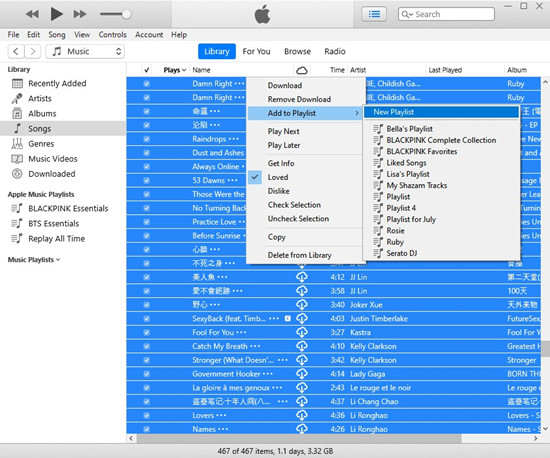Click the cloud status column header
Screen dimensions: 550x458
[x=302, y=70]
